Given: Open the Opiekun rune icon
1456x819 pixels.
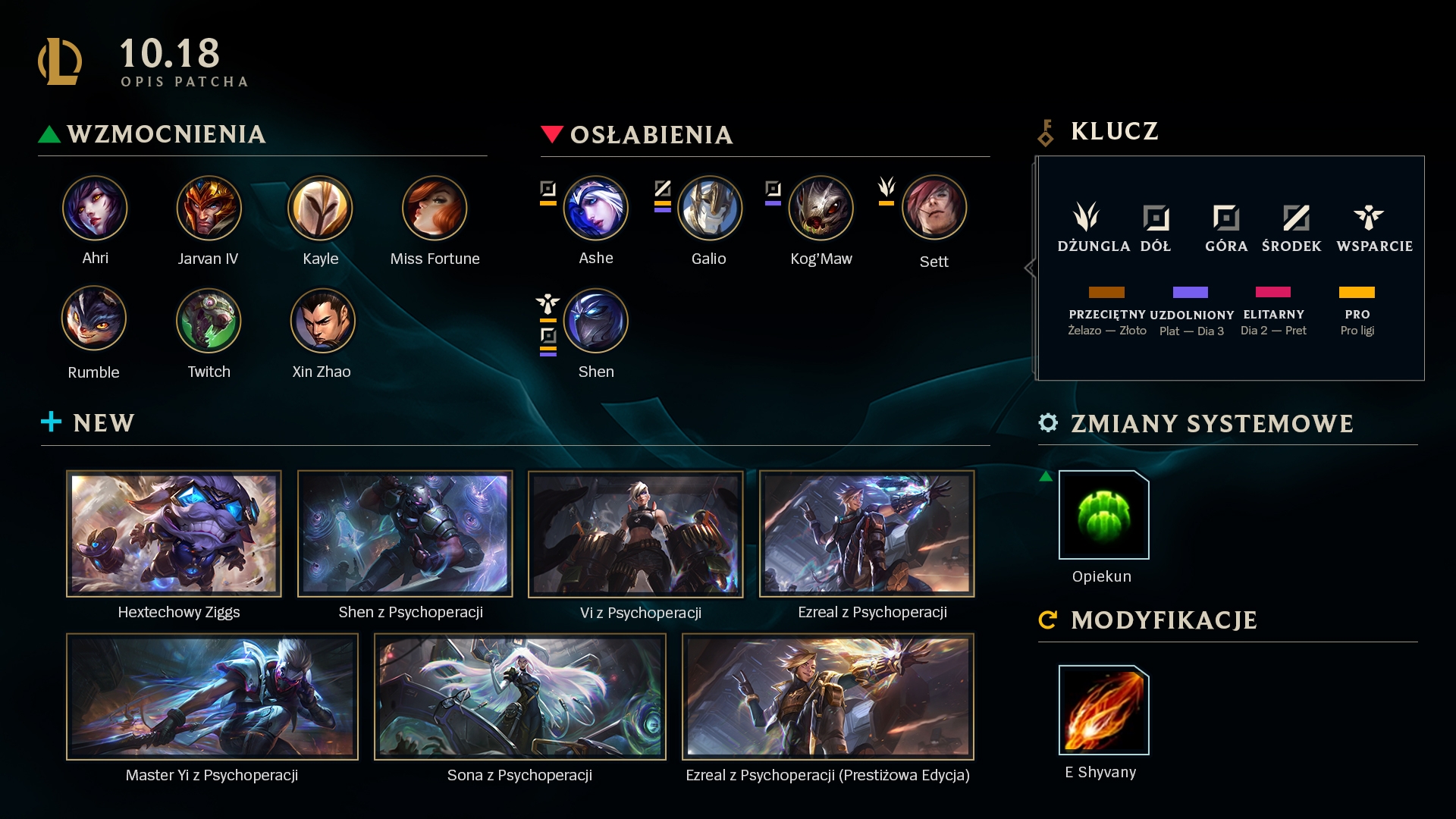Looking at the screenshot, I should 1103,515.
